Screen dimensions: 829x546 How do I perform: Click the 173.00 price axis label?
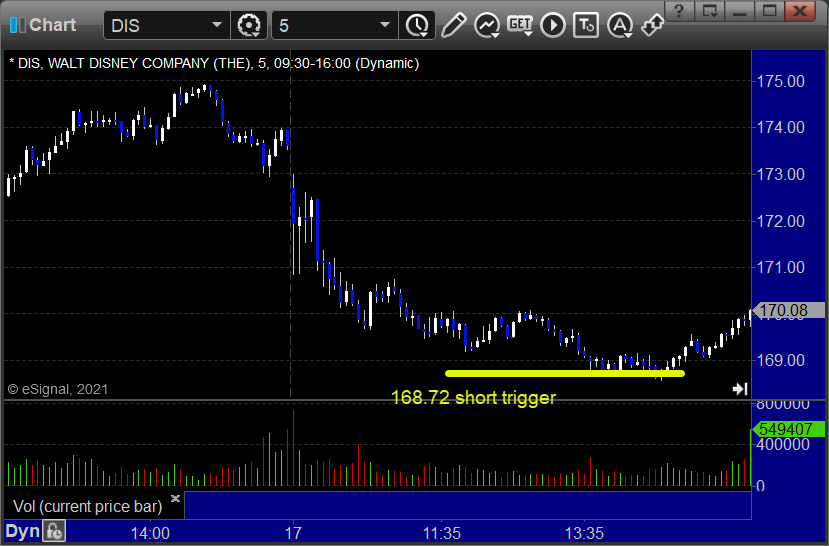(781, 174)
